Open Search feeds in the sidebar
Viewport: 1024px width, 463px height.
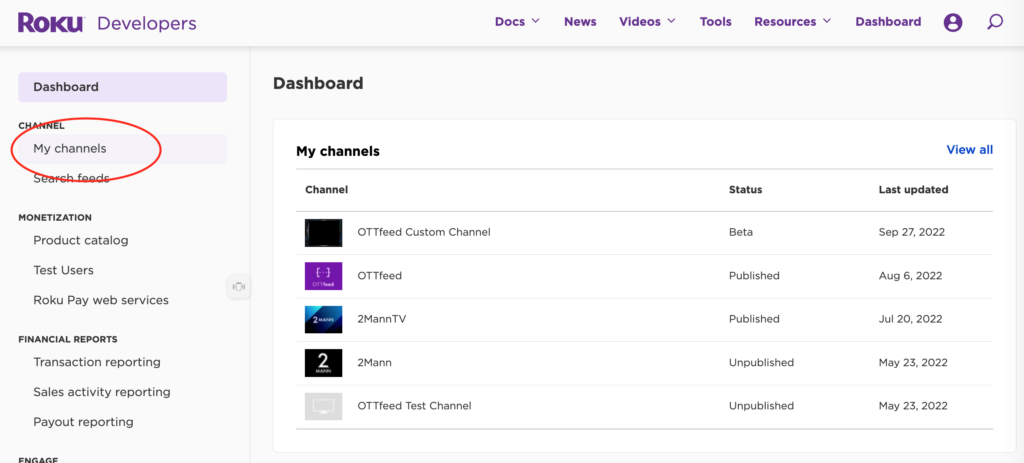[x=71, y=178]
